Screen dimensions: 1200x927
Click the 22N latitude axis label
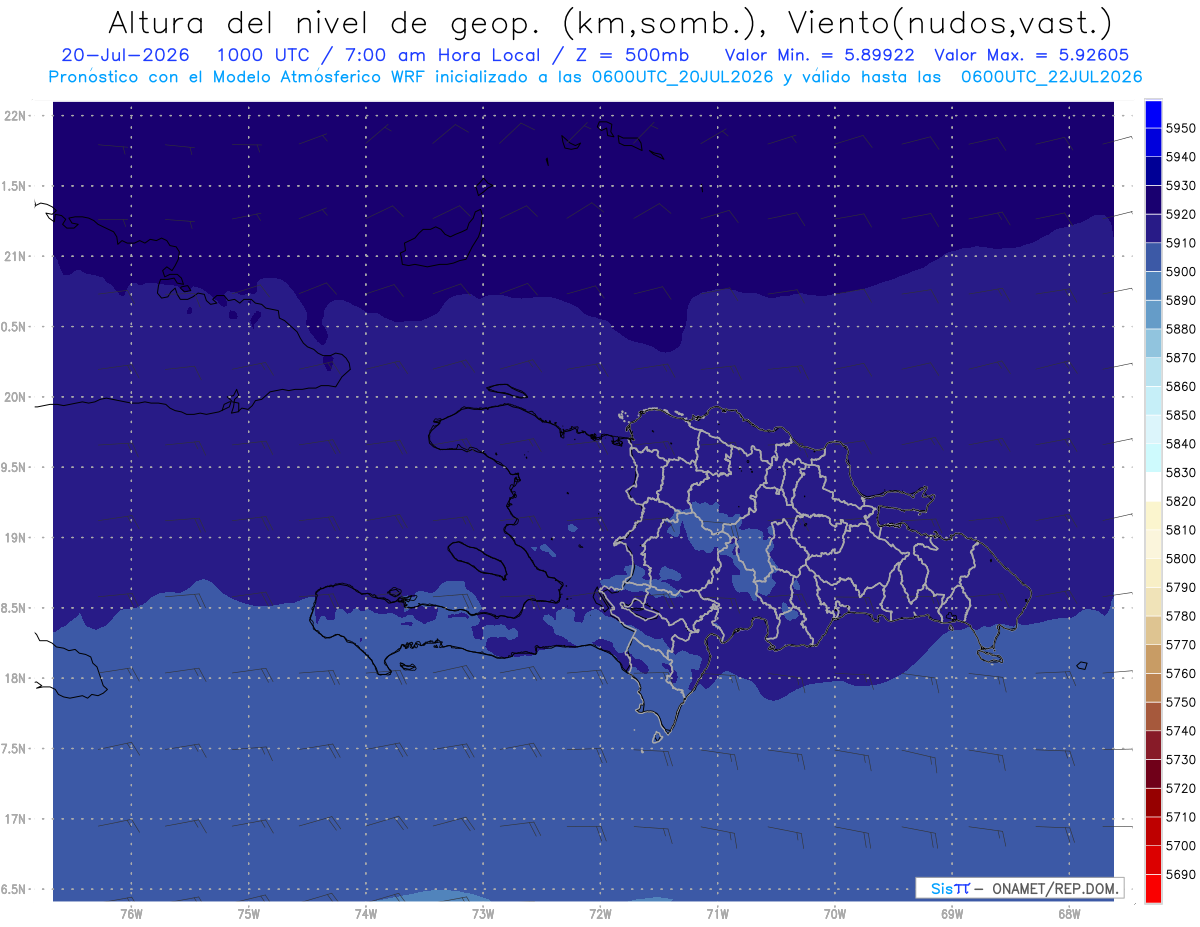tap(16, 116)
